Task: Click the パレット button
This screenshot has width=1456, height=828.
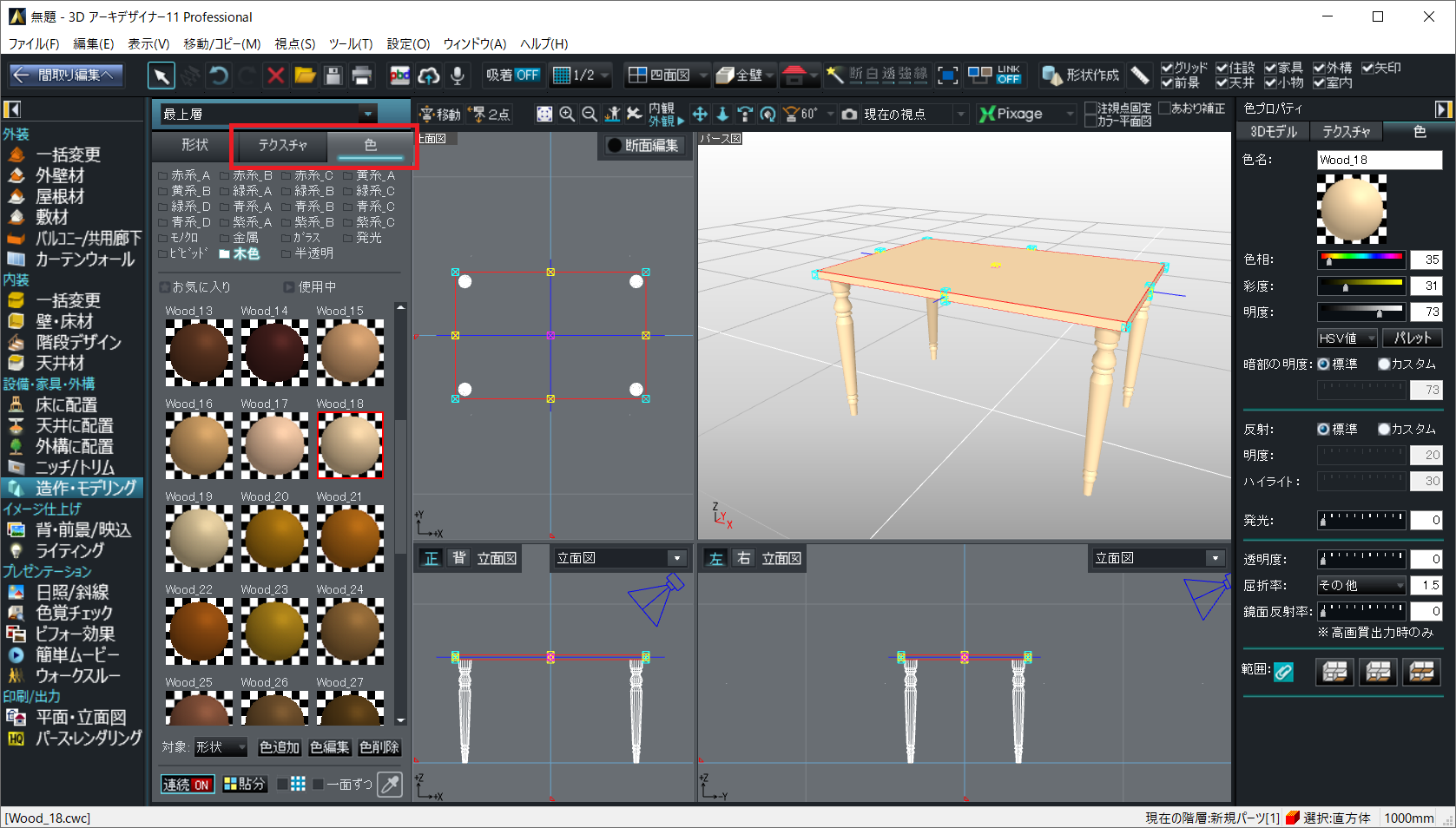Action: [1412, 338]
